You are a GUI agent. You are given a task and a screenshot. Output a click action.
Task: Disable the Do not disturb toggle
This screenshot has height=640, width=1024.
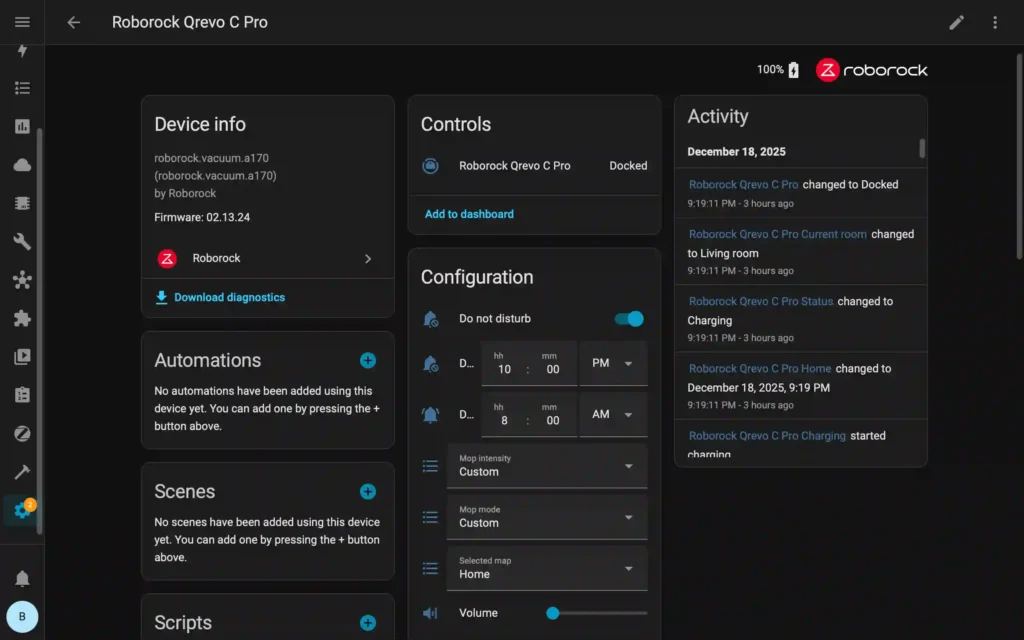628,318
